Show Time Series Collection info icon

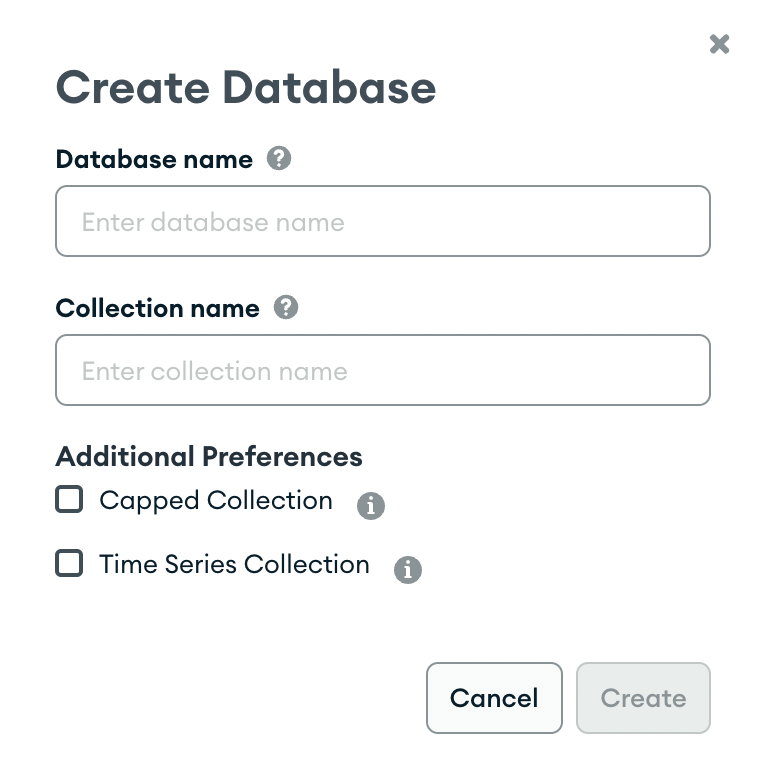[x=408, y=570]
